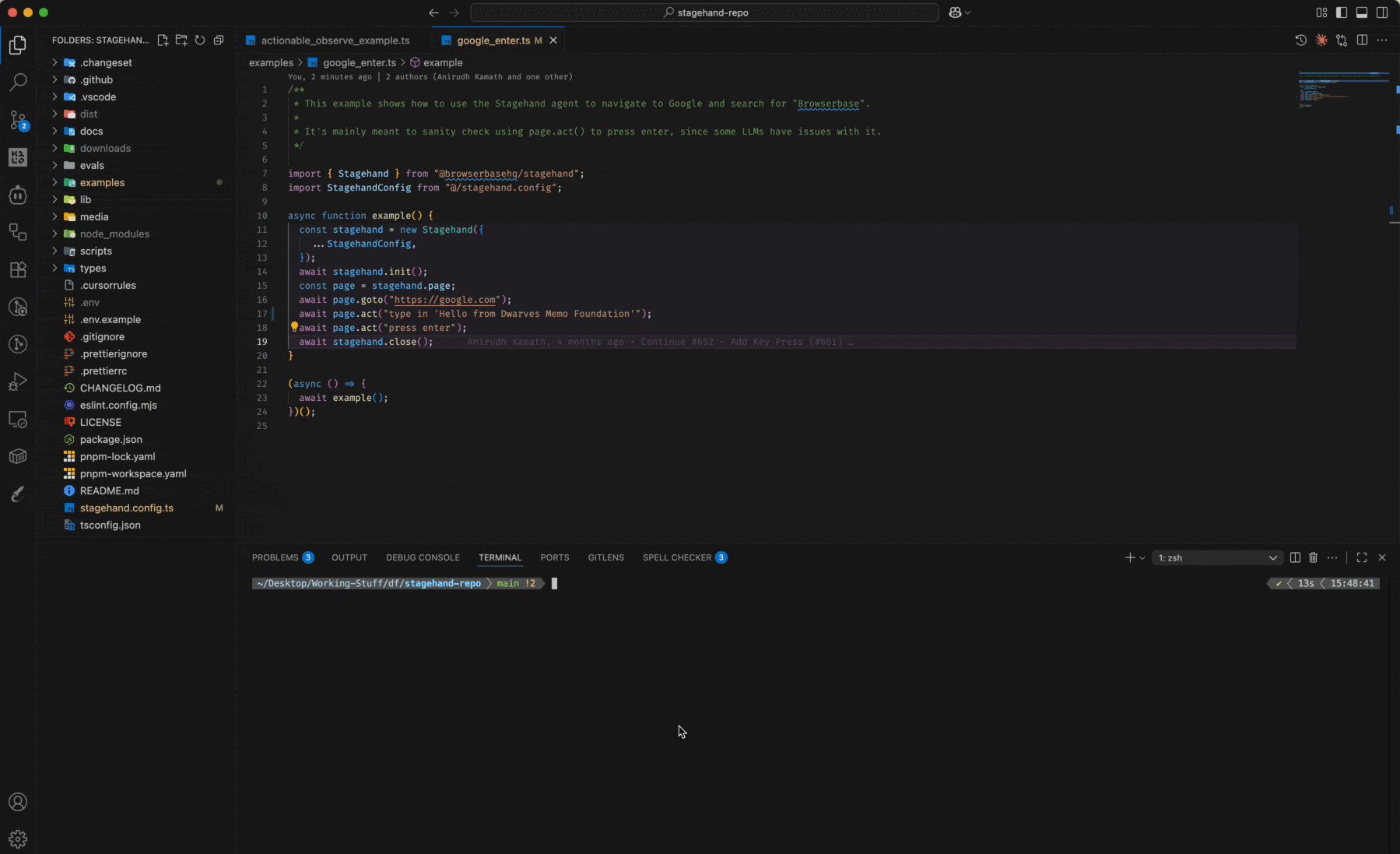Open the Spell Checker panel tab
1400x854 pixels.
(685, 557)
